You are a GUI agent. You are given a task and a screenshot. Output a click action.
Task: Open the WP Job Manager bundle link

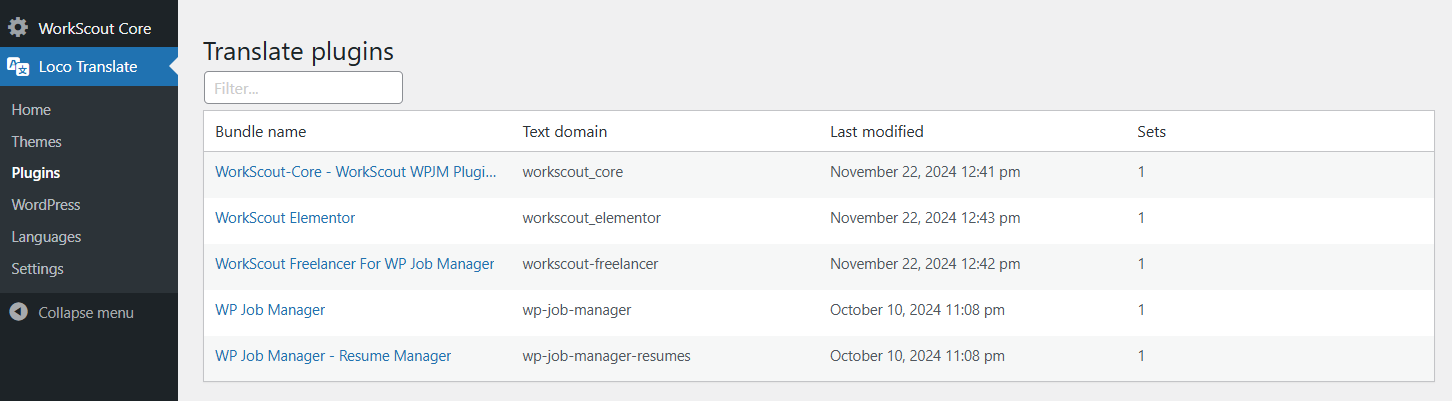coord(270,310)
